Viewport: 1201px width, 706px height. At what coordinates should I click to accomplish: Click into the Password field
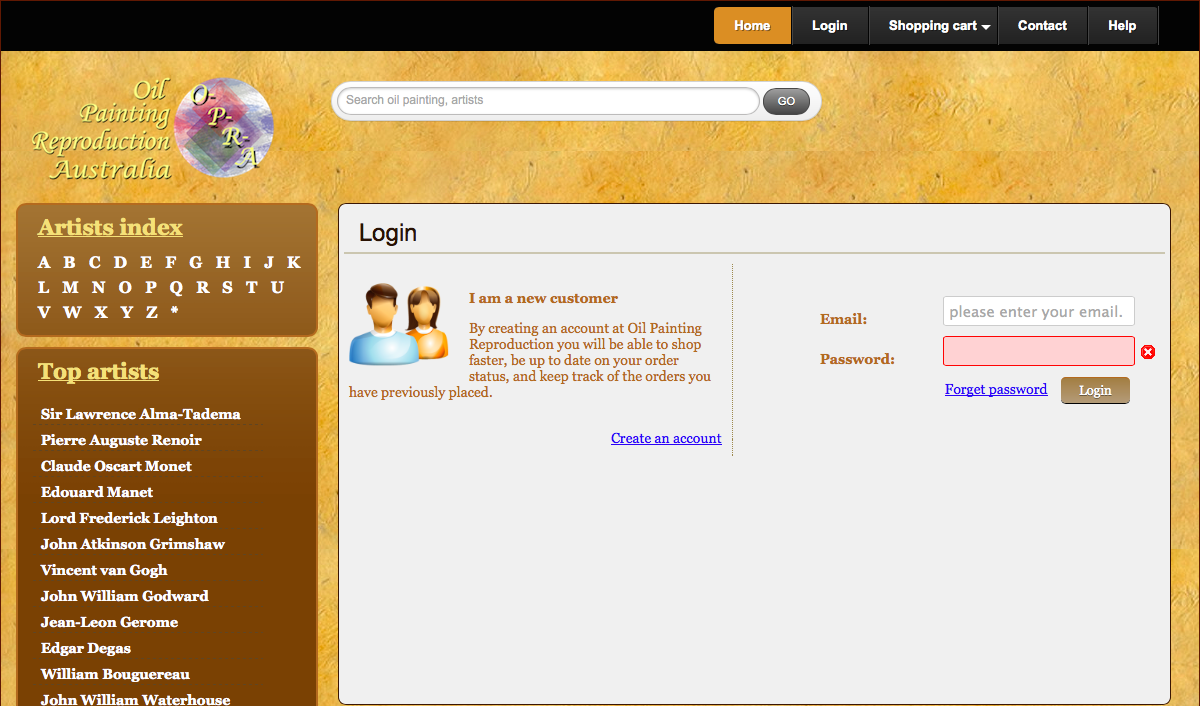click(x=1038, y=351)
